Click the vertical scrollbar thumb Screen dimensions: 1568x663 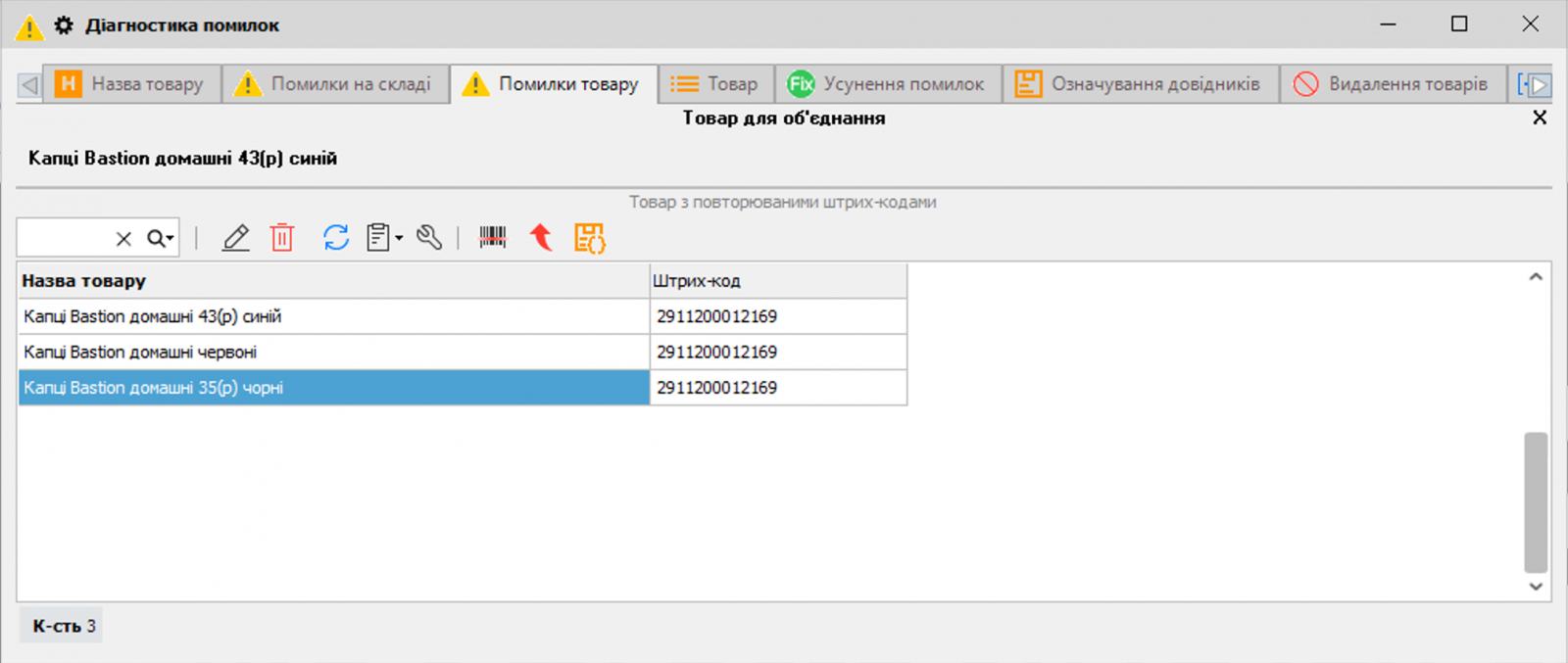(1536, 501)
